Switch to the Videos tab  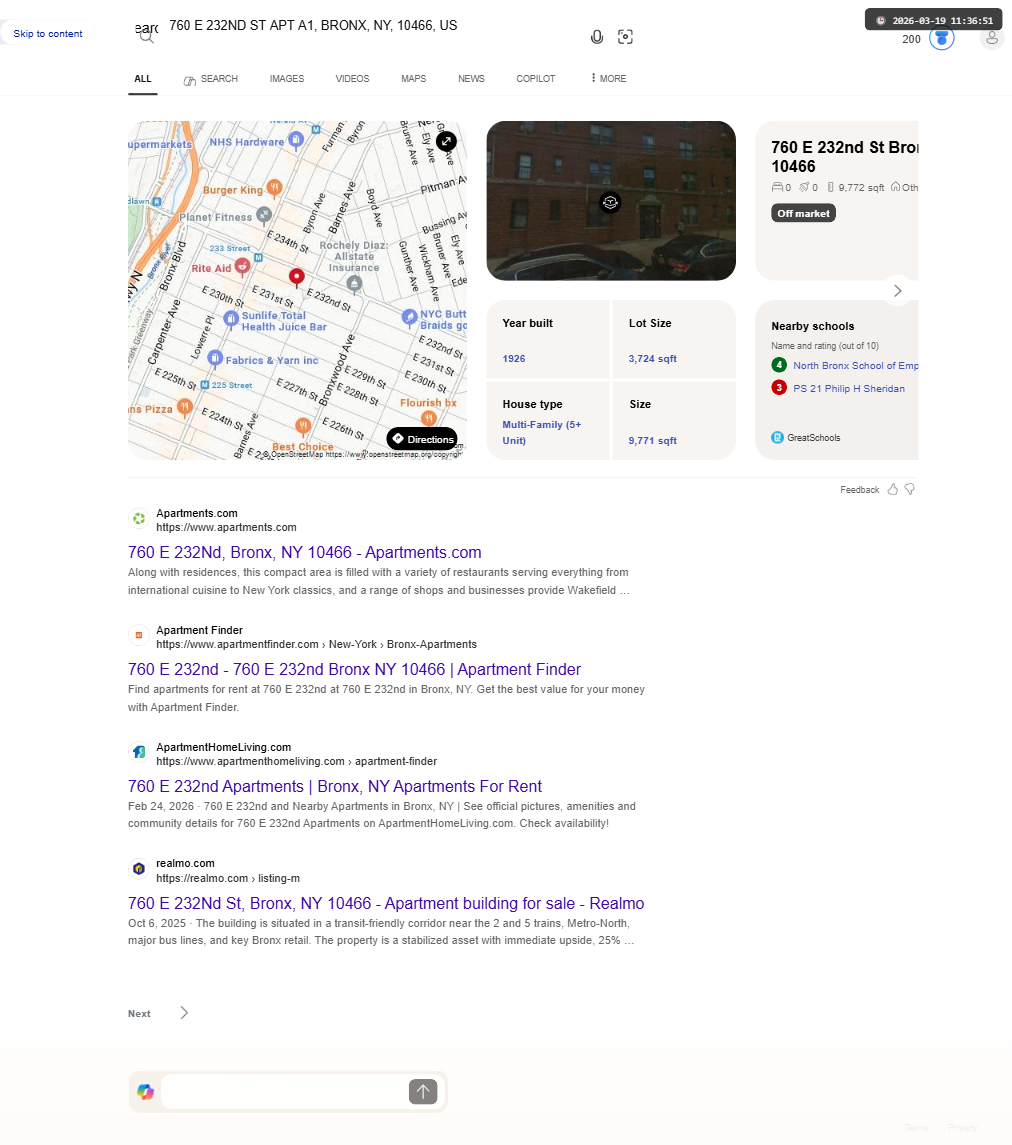(352, 78)
